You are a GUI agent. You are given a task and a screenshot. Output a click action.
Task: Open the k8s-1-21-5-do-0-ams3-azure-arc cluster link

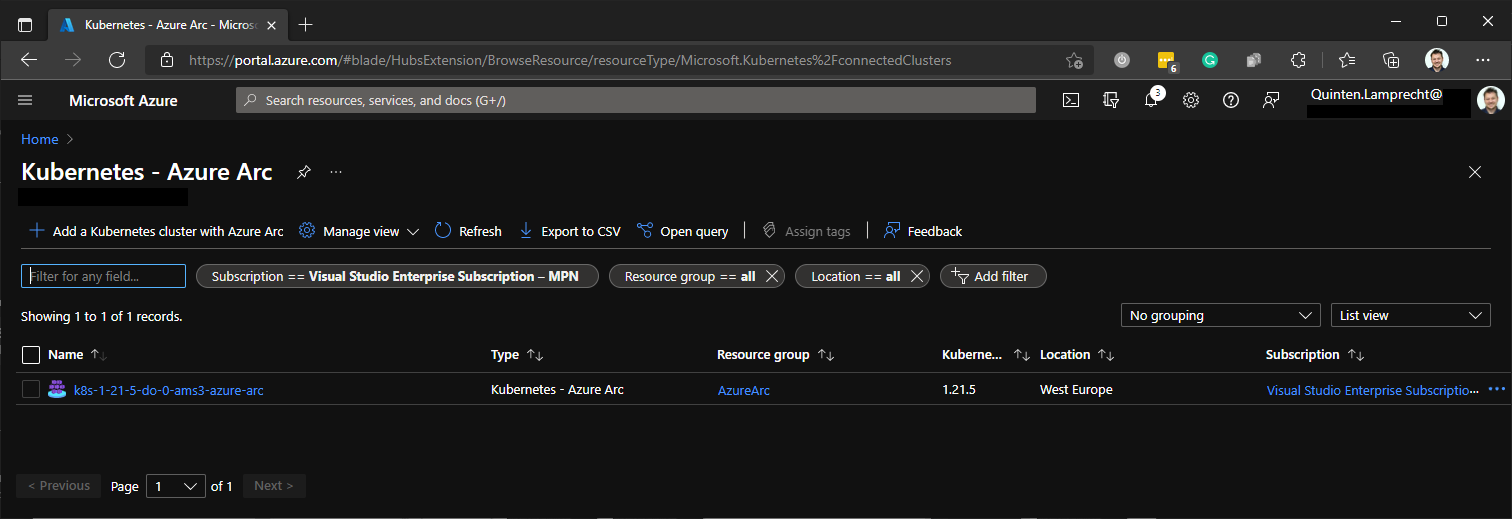click(169, 390)
